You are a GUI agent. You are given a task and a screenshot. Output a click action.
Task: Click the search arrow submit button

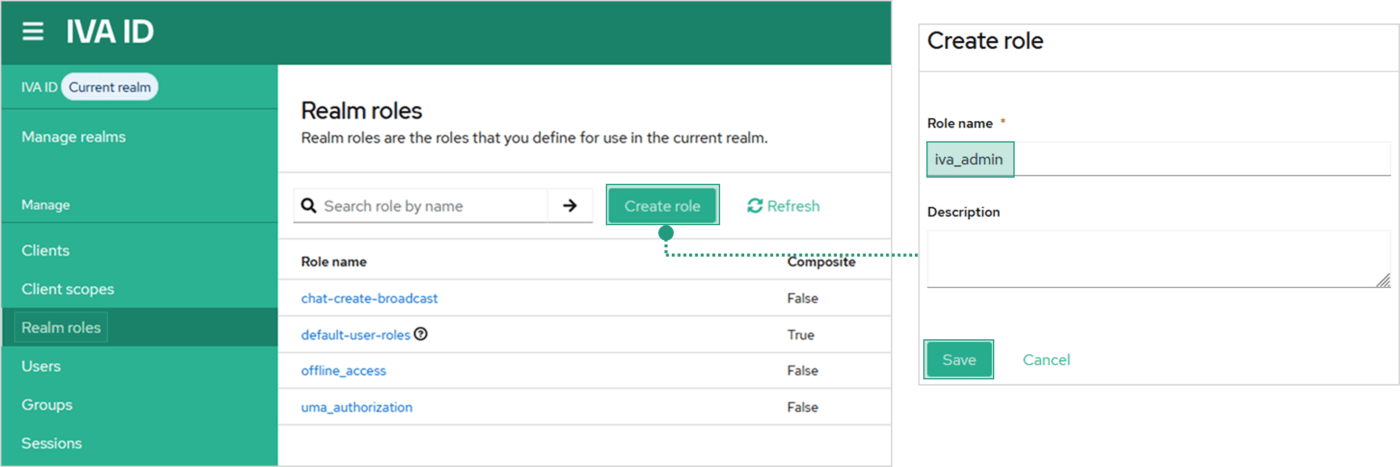pos(570,206)
